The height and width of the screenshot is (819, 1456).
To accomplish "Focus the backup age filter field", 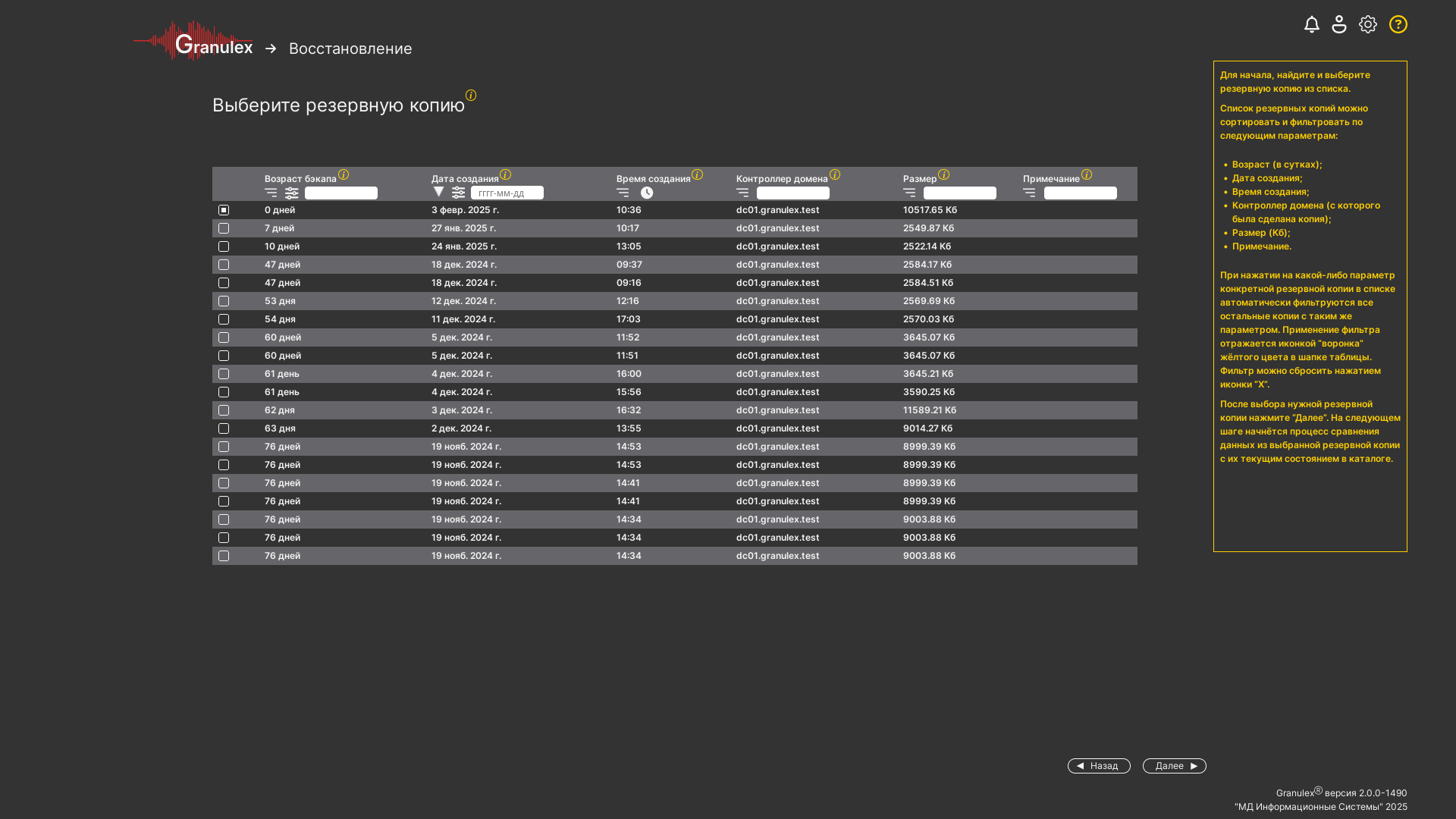I will [341, 193].
